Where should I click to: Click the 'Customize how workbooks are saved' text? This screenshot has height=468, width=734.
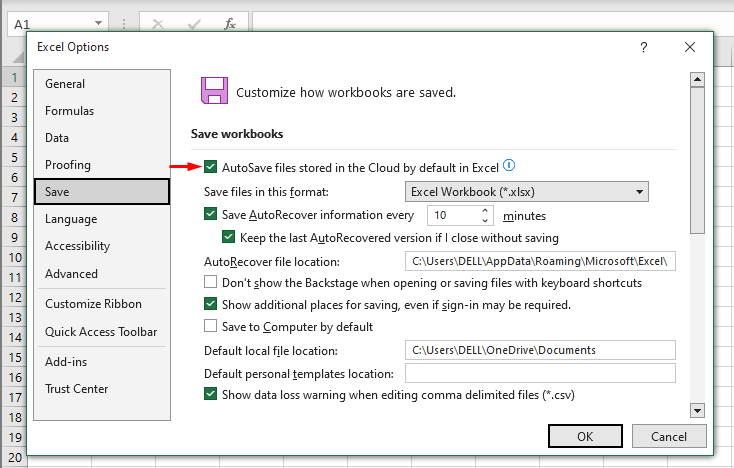pos(346,92)
